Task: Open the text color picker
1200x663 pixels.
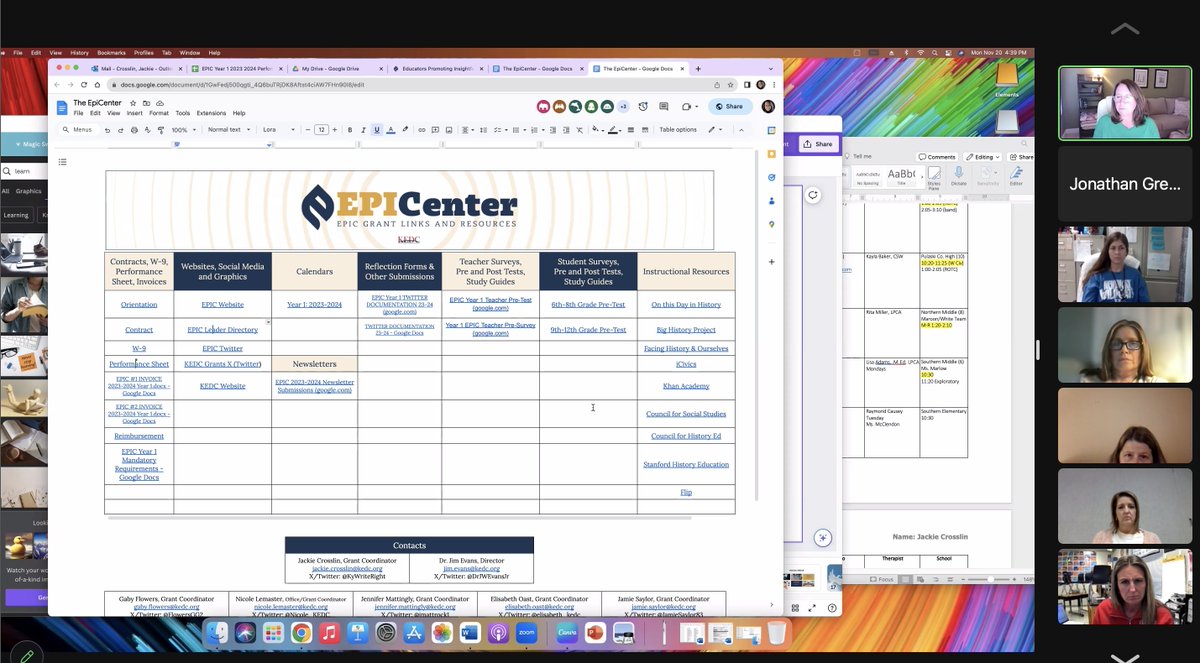Action: [390, 130]
